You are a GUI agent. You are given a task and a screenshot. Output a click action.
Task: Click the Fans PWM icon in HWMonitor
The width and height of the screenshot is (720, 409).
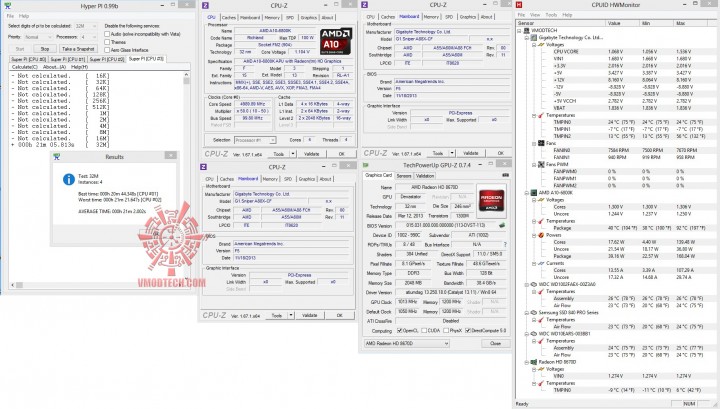541,164
